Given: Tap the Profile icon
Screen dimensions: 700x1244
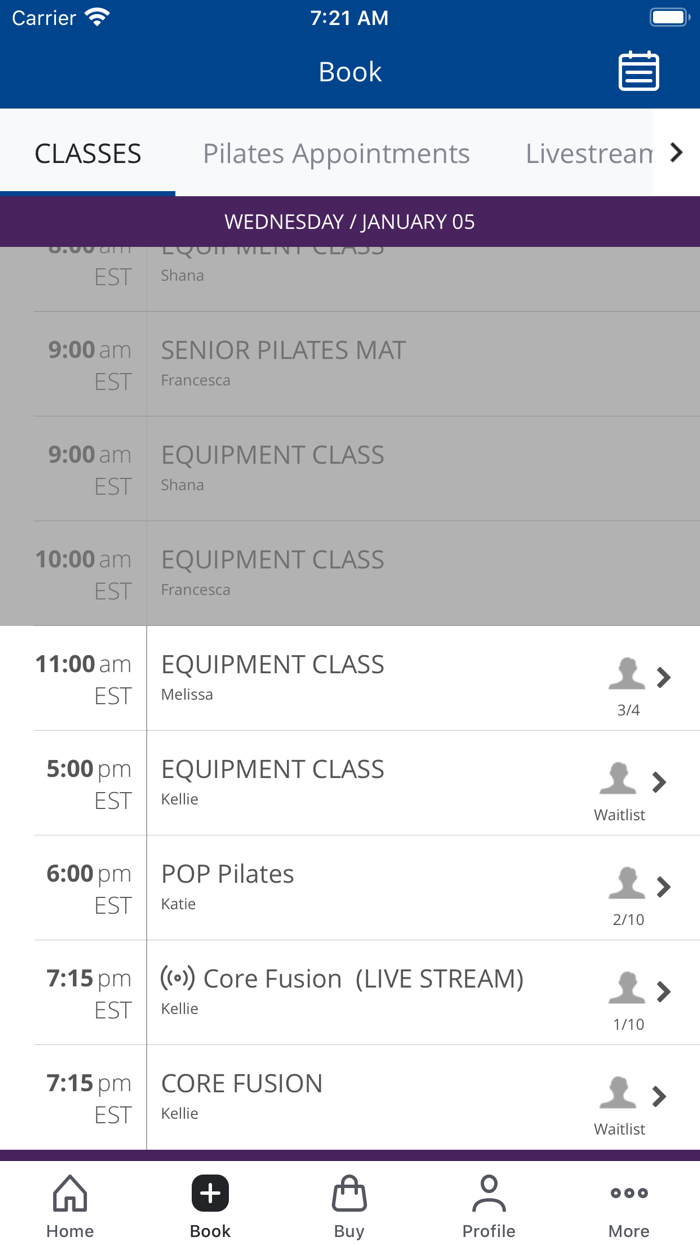Looking at the screenshot, I should pyautogui.click(x=489, y=1193).
